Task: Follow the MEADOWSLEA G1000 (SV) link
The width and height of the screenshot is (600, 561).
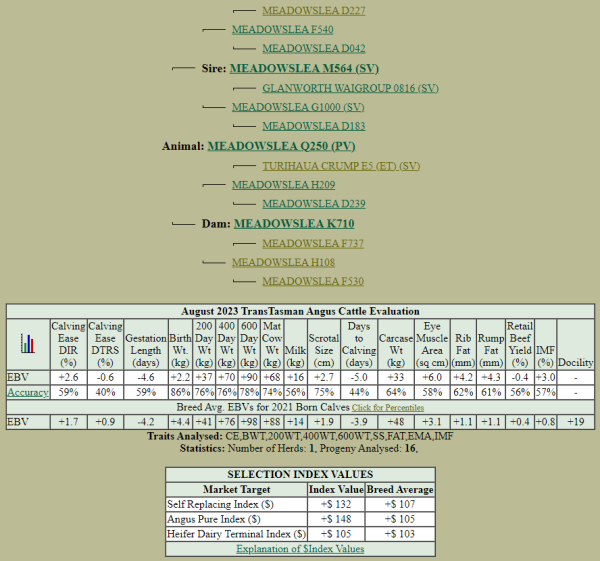Action: click(298, 107)
